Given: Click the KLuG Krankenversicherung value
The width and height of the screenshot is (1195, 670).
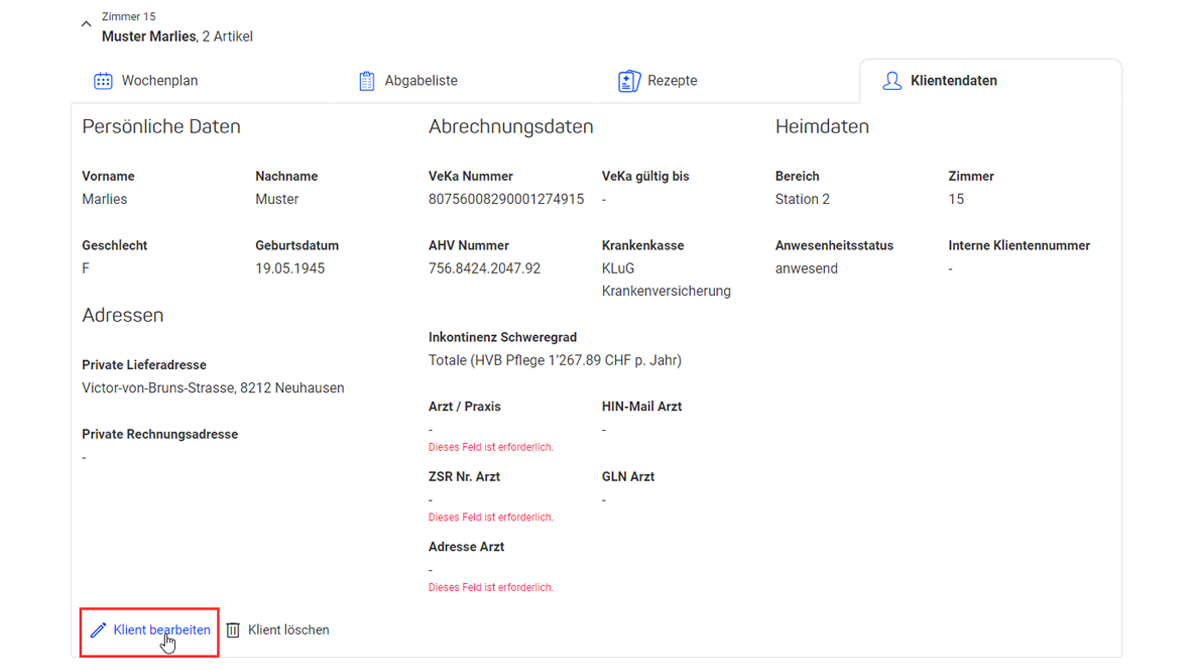Looking at the screenshot, I should point(666,280).
